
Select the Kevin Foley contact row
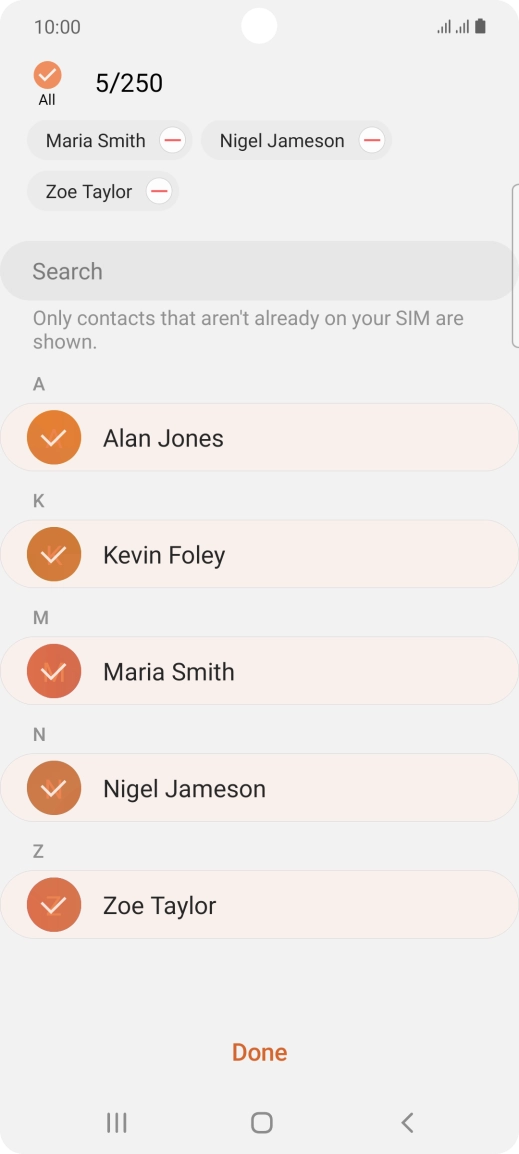259,554
